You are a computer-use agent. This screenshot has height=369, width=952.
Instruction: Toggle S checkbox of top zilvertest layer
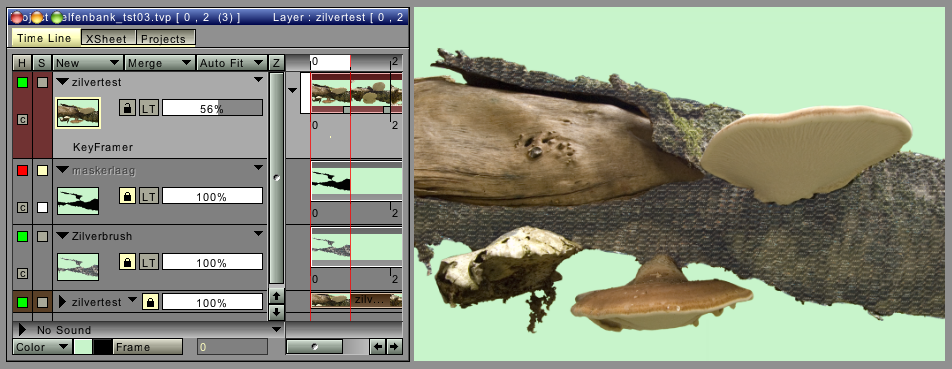42,83
